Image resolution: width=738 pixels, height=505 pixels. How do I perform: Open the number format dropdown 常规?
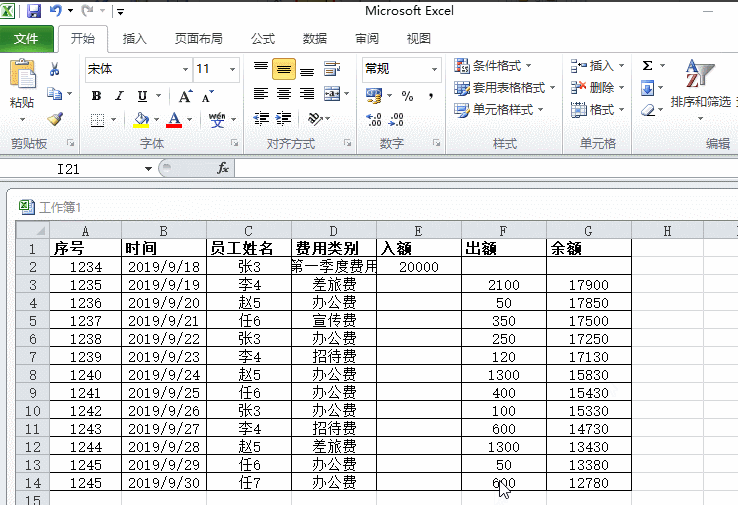tap(434, 69)
